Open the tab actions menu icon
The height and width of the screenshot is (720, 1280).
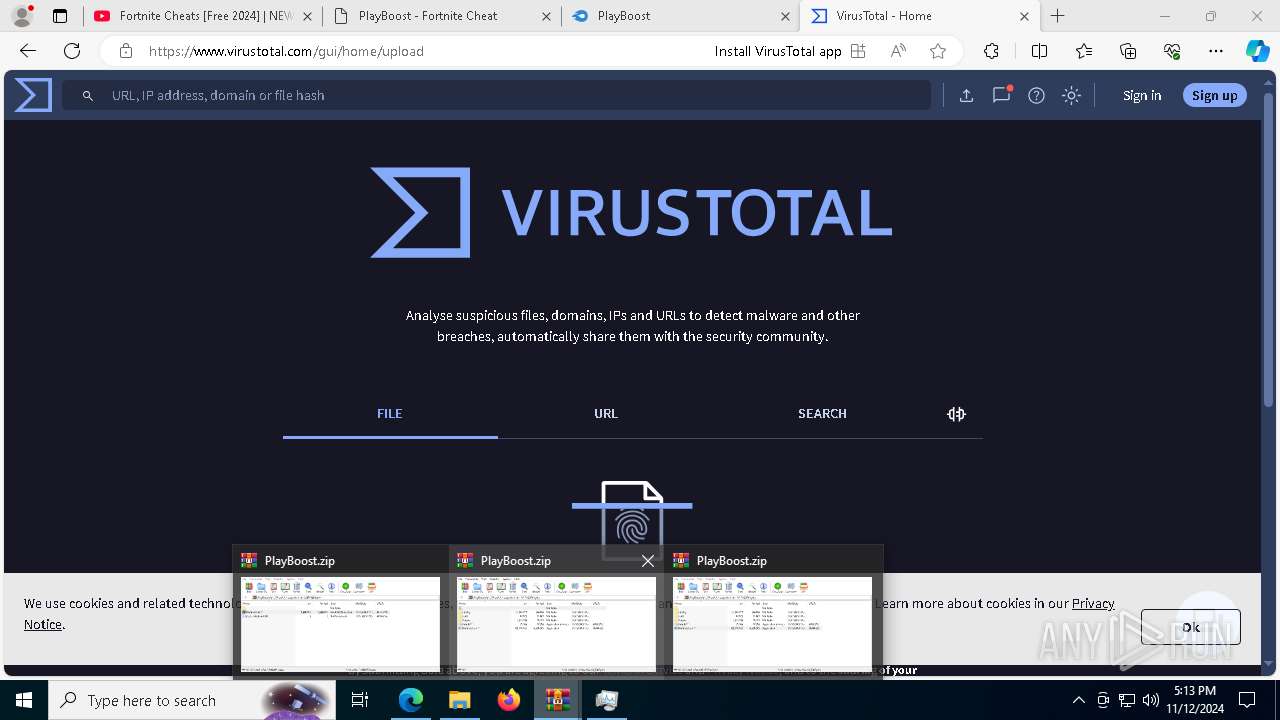[60, 16]
